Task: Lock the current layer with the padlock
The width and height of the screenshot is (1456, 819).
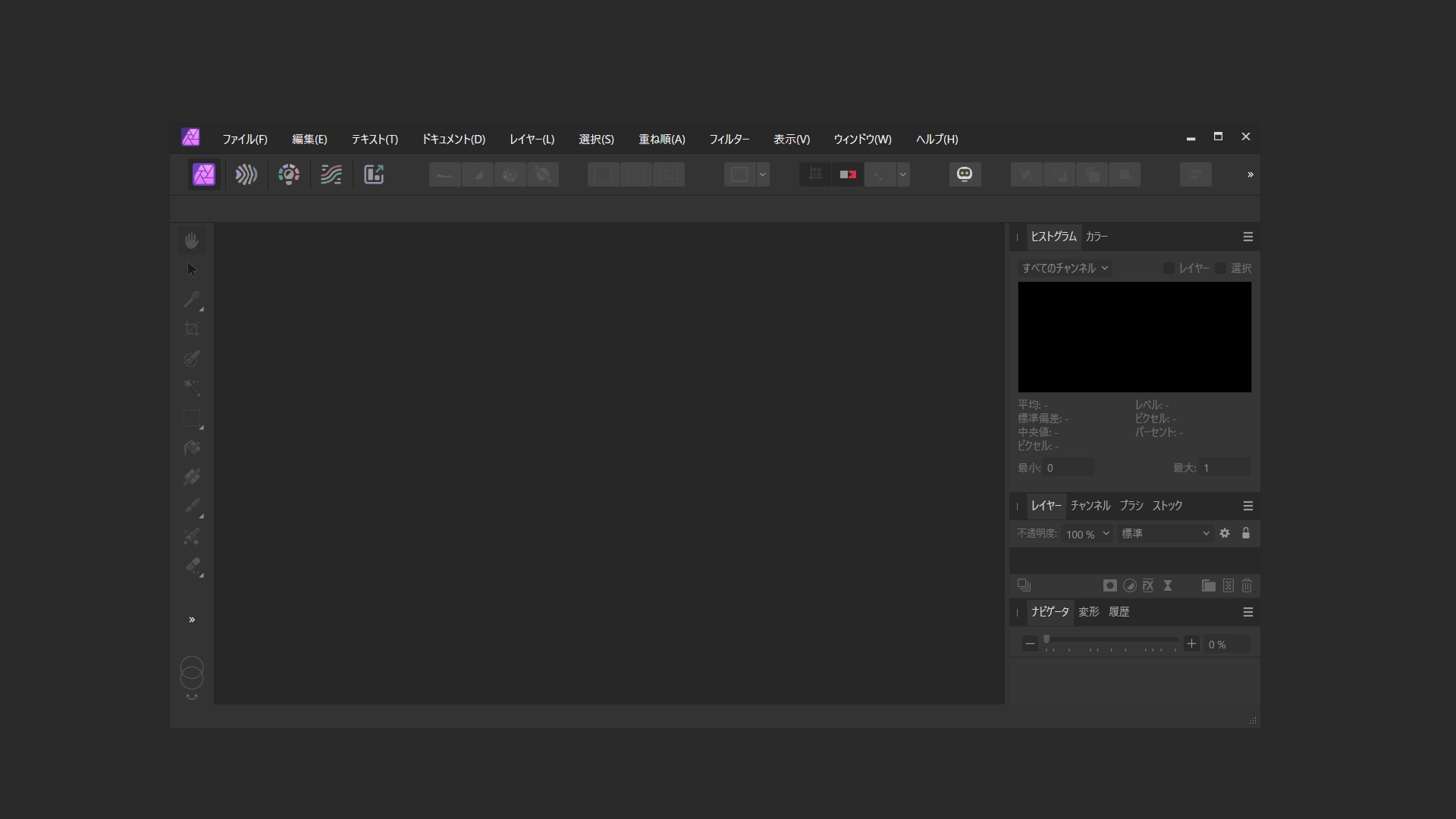Action: [1246, 533]
